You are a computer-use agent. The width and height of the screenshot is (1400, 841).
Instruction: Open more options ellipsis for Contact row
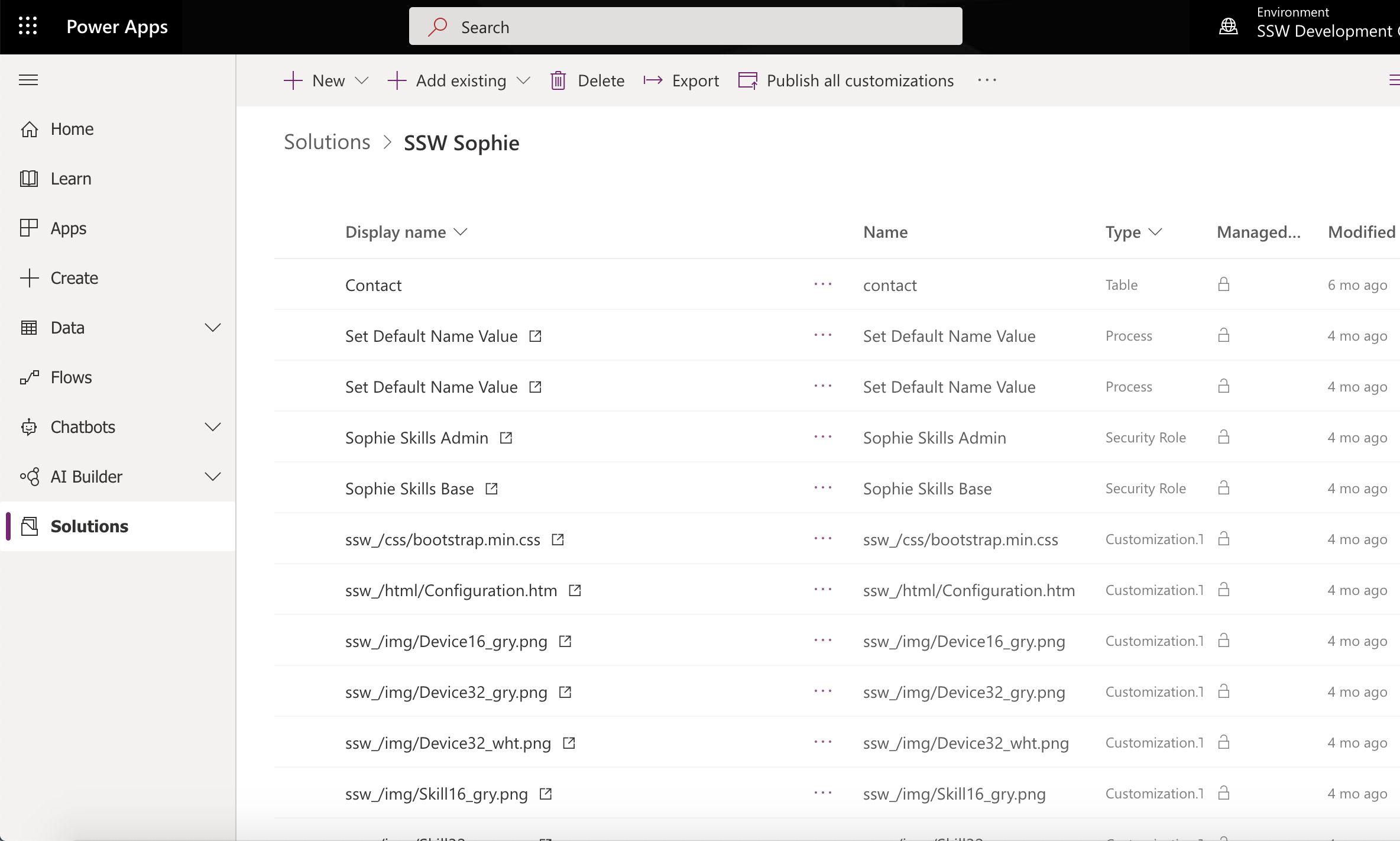coord(822,284)
